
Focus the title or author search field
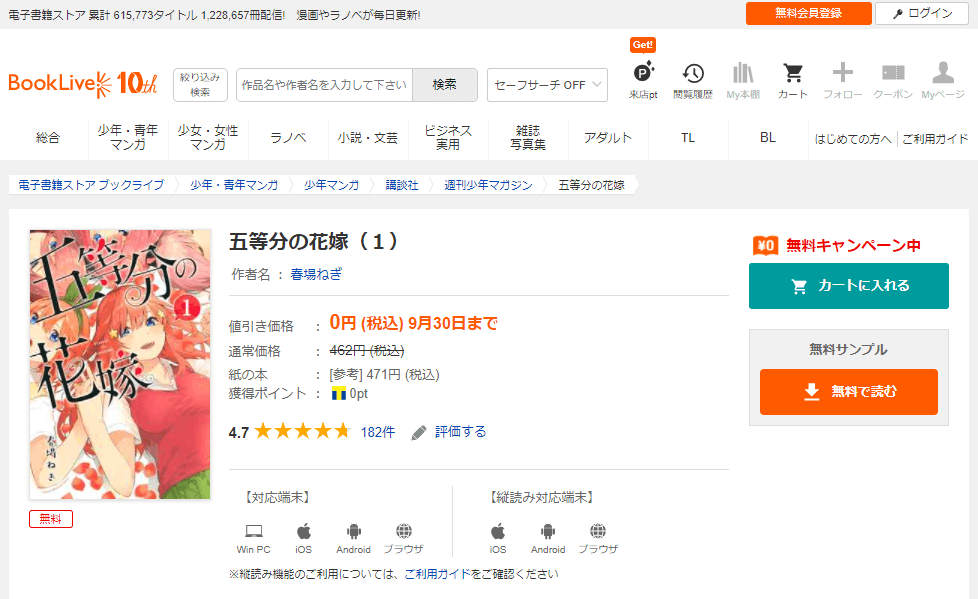(x=324, y=85)
